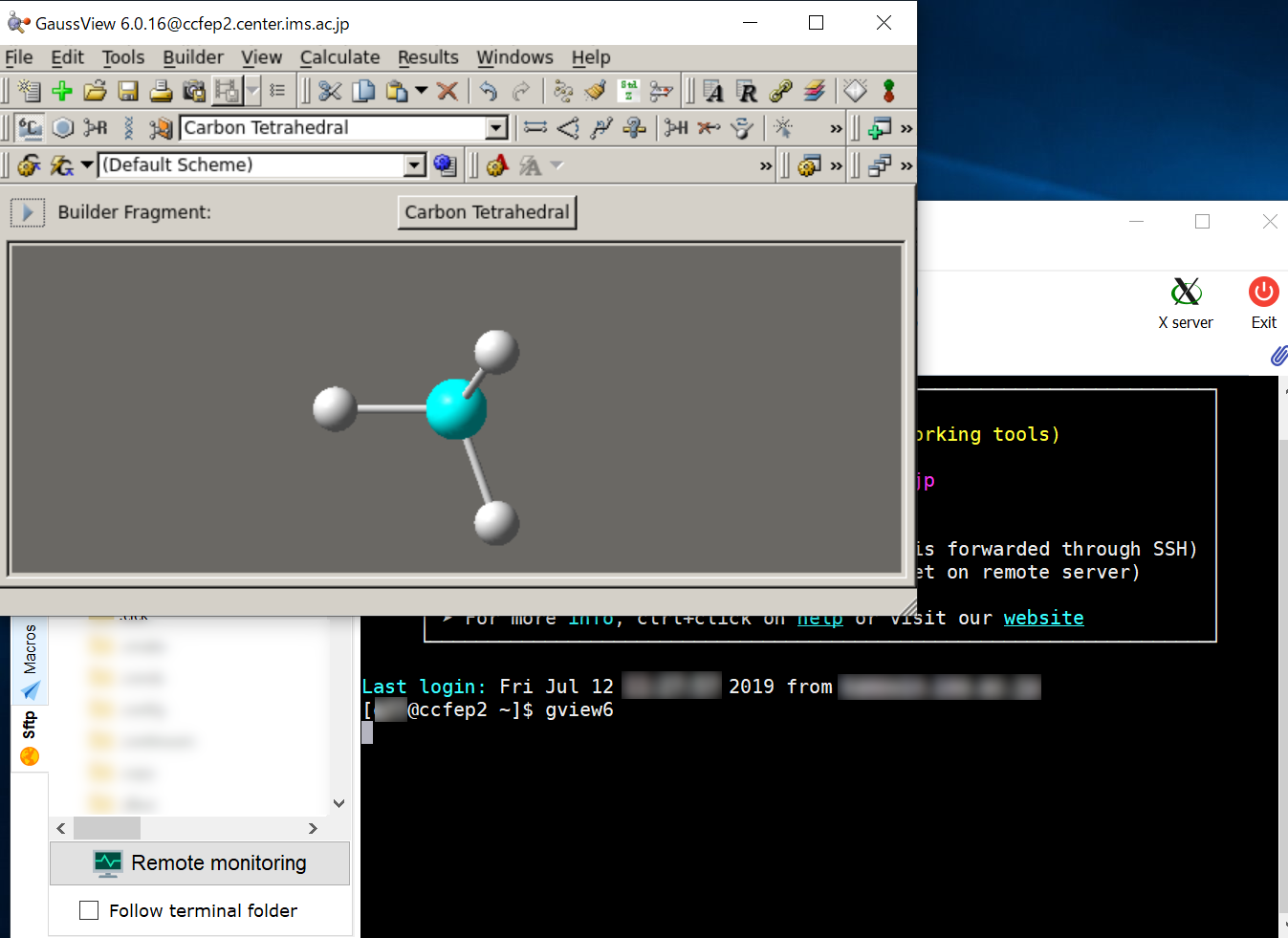Click the cyan carbon atom in viewer
The height and width of the screenshot is (938, 1288).
(456, 408)
